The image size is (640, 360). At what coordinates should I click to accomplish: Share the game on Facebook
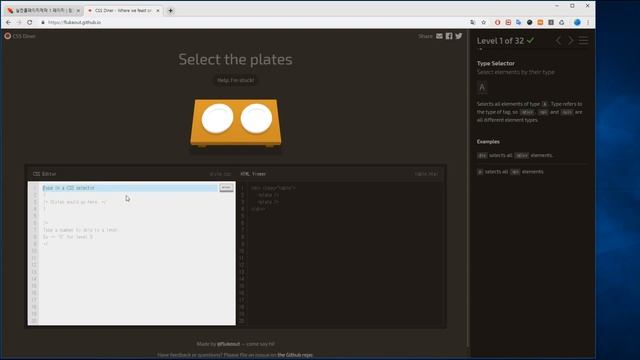pyautogui.click(x=449, y=36)
